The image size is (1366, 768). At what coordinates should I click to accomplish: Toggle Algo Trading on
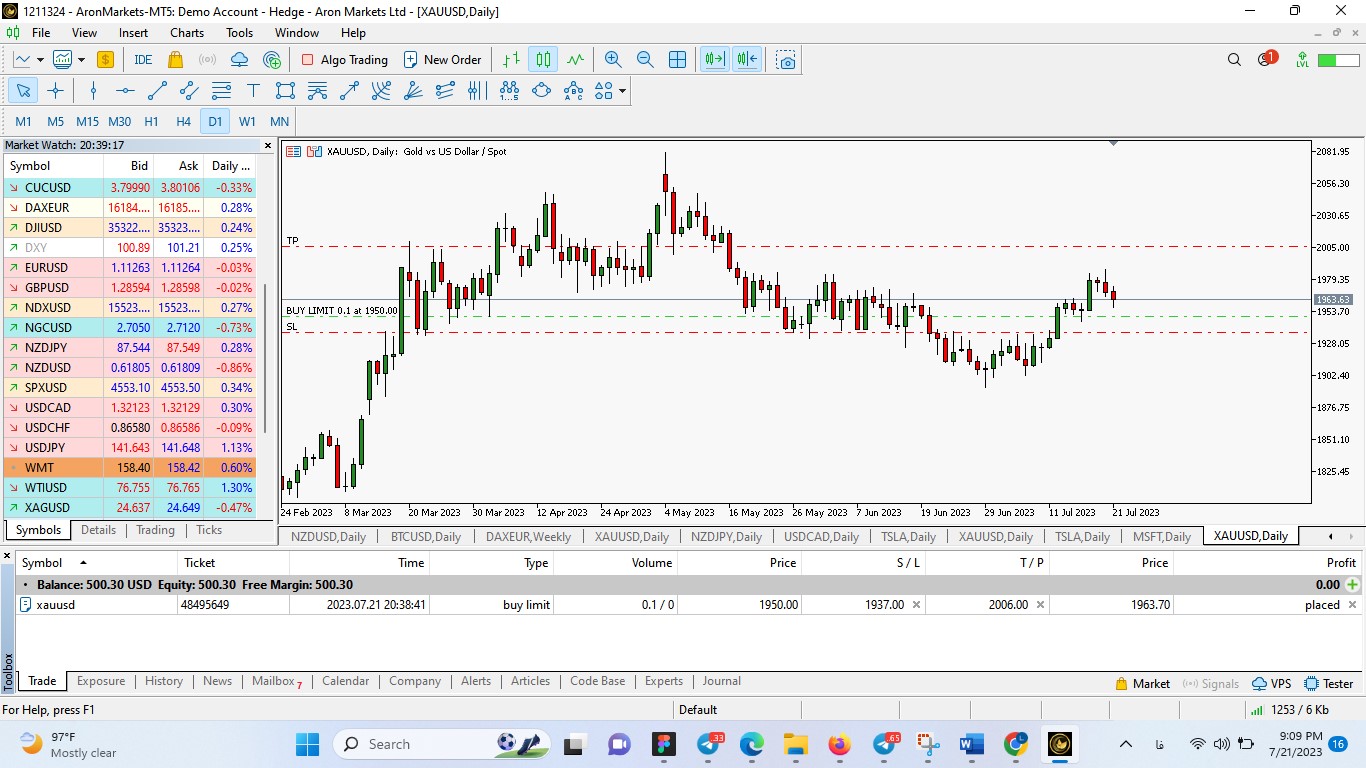344,60
